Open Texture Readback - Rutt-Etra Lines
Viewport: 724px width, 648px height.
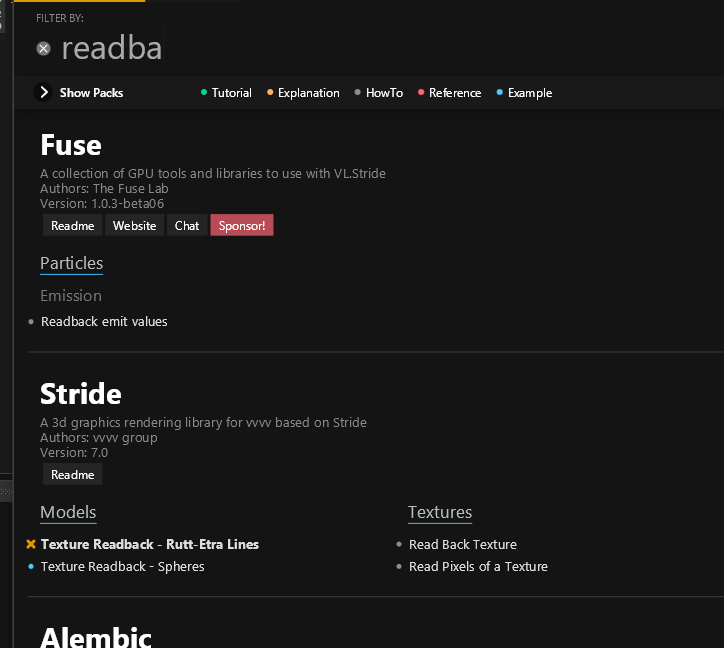(149, 545)
